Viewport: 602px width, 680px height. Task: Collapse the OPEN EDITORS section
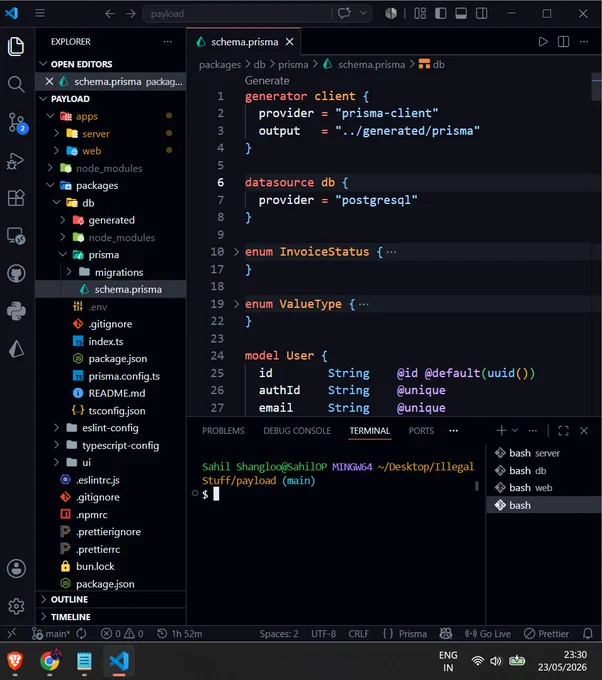[x=43, y=64]
